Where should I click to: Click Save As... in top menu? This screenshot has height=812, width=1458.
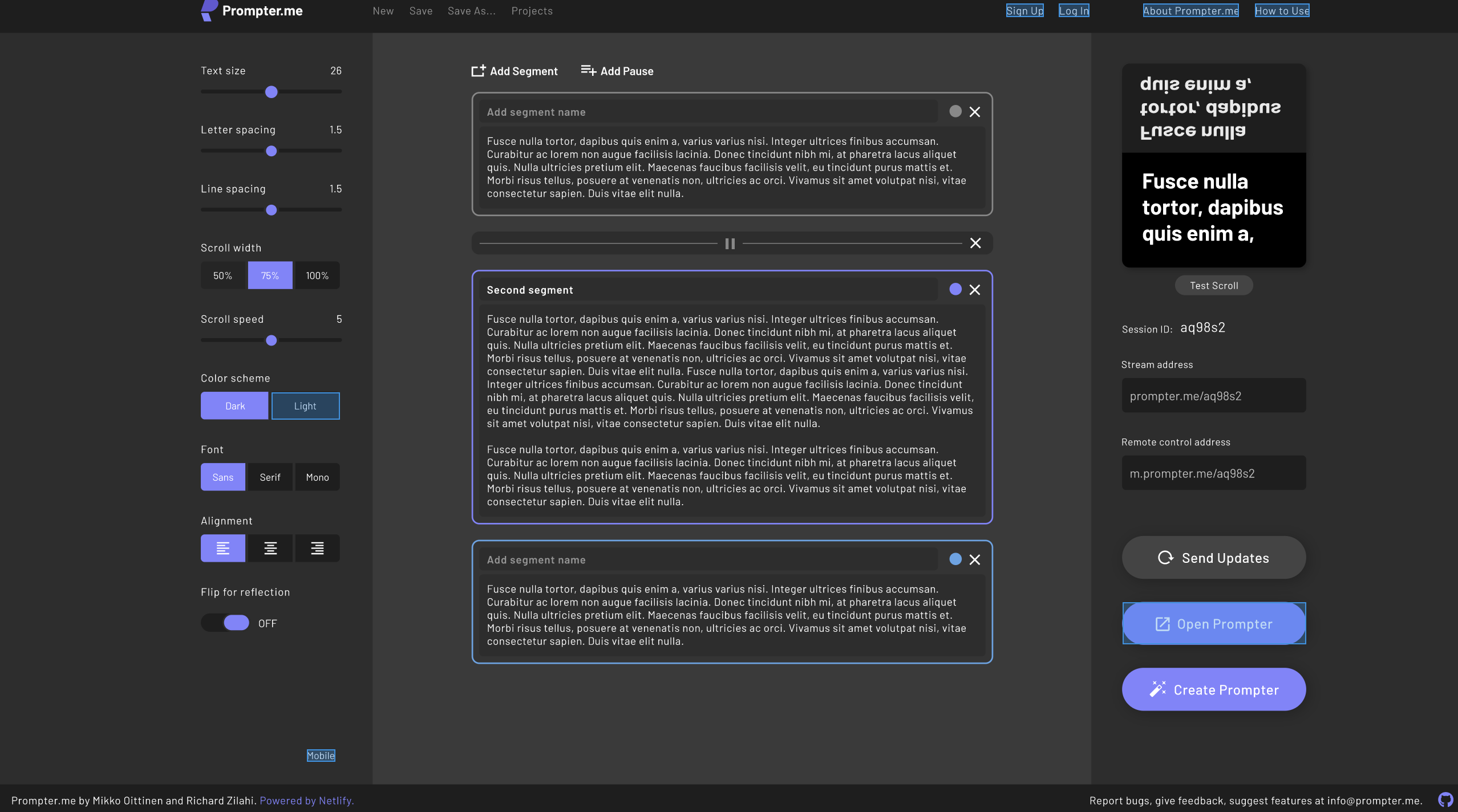click(x=471, y=11)
